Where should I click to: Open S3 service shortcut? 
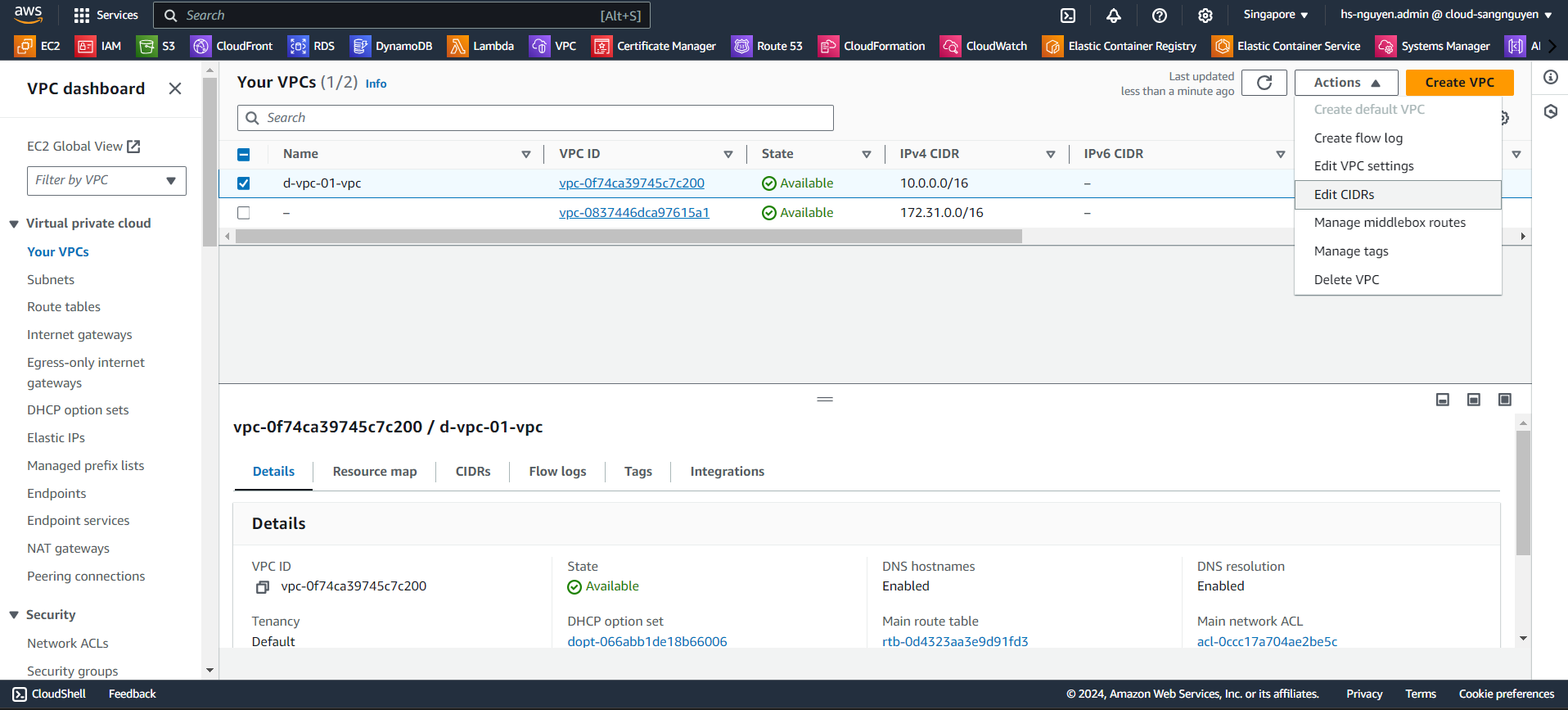156,46
